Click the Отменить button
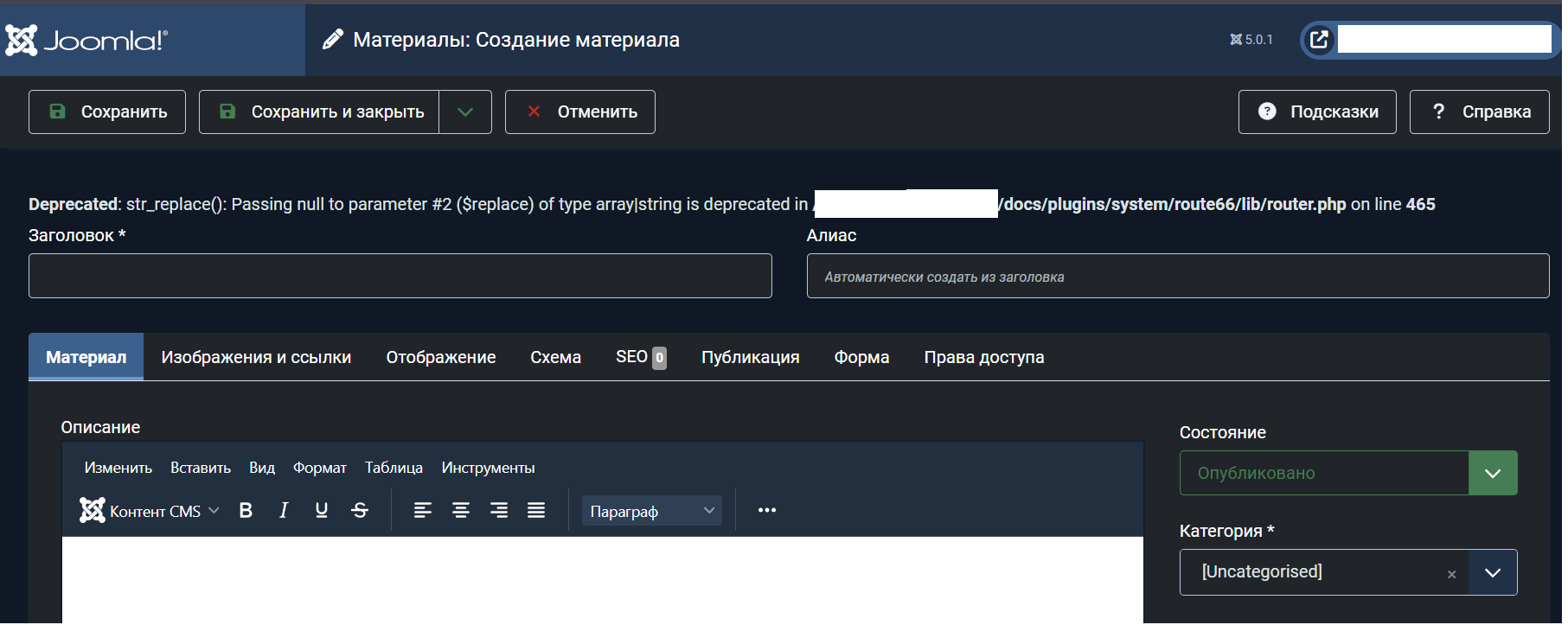 click(x=580, y=112)
